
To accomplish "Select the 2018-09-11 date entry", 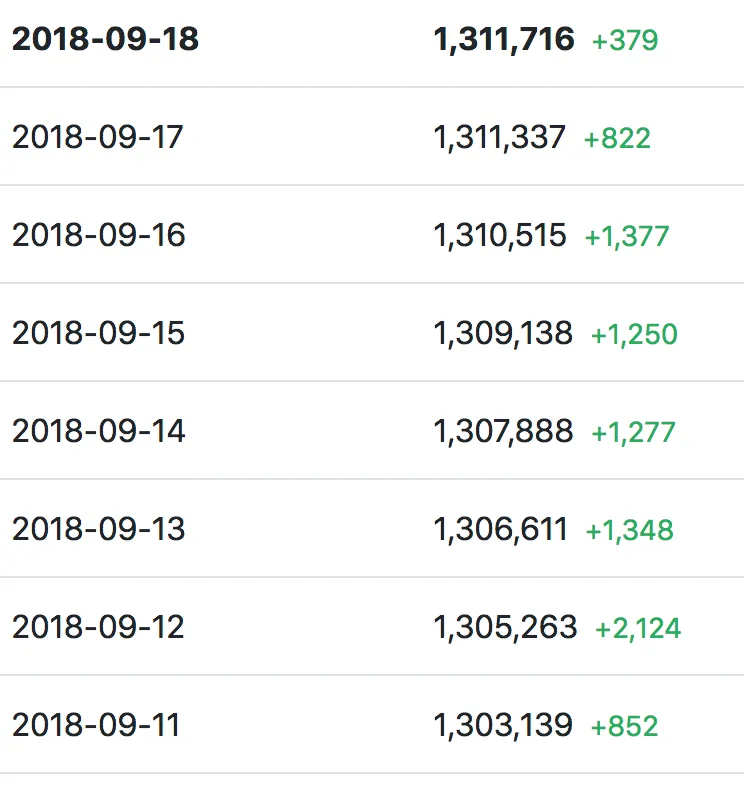I will (96, 725).
